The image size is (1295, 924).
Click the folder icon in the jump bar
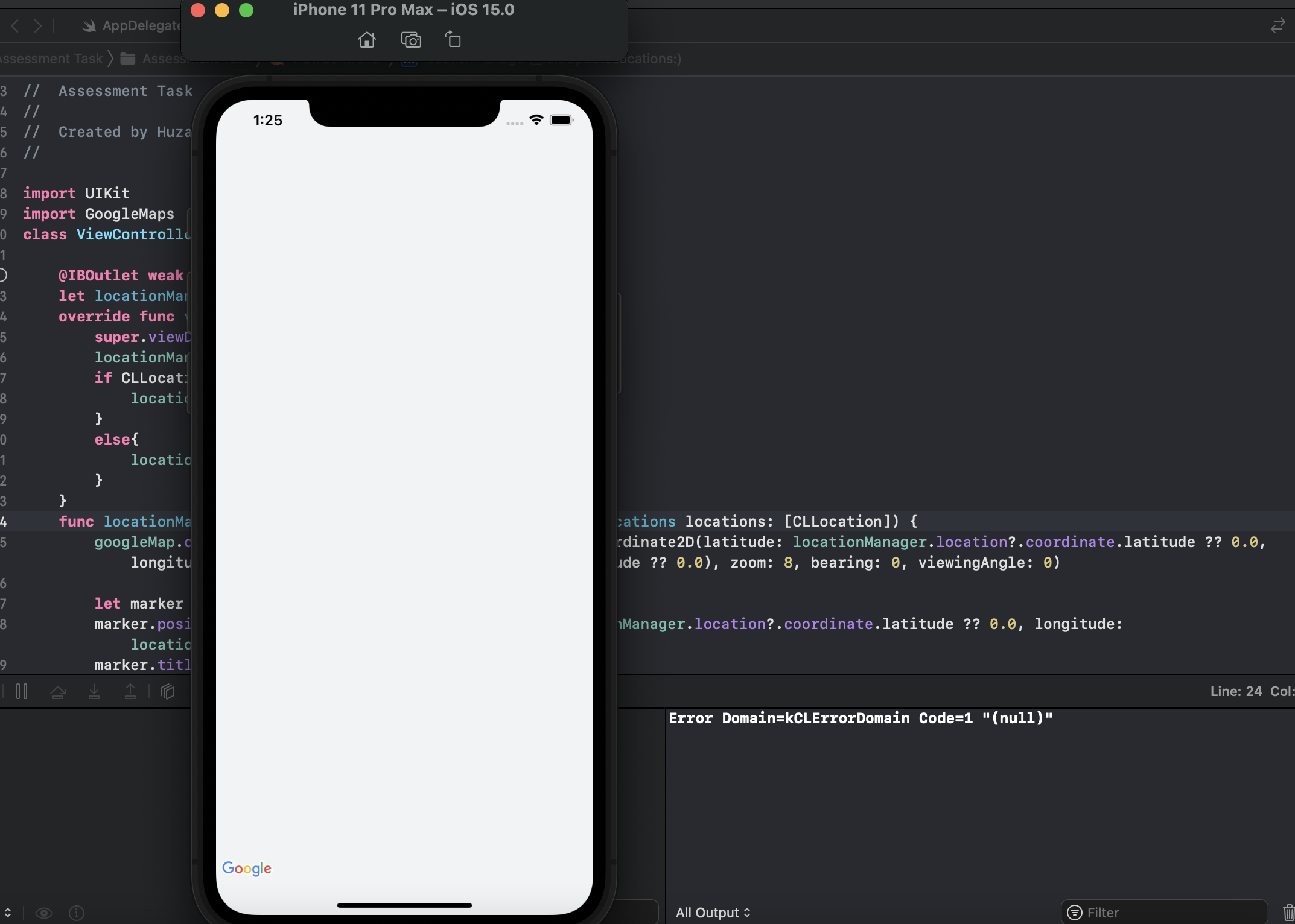(x=127, y=59)
